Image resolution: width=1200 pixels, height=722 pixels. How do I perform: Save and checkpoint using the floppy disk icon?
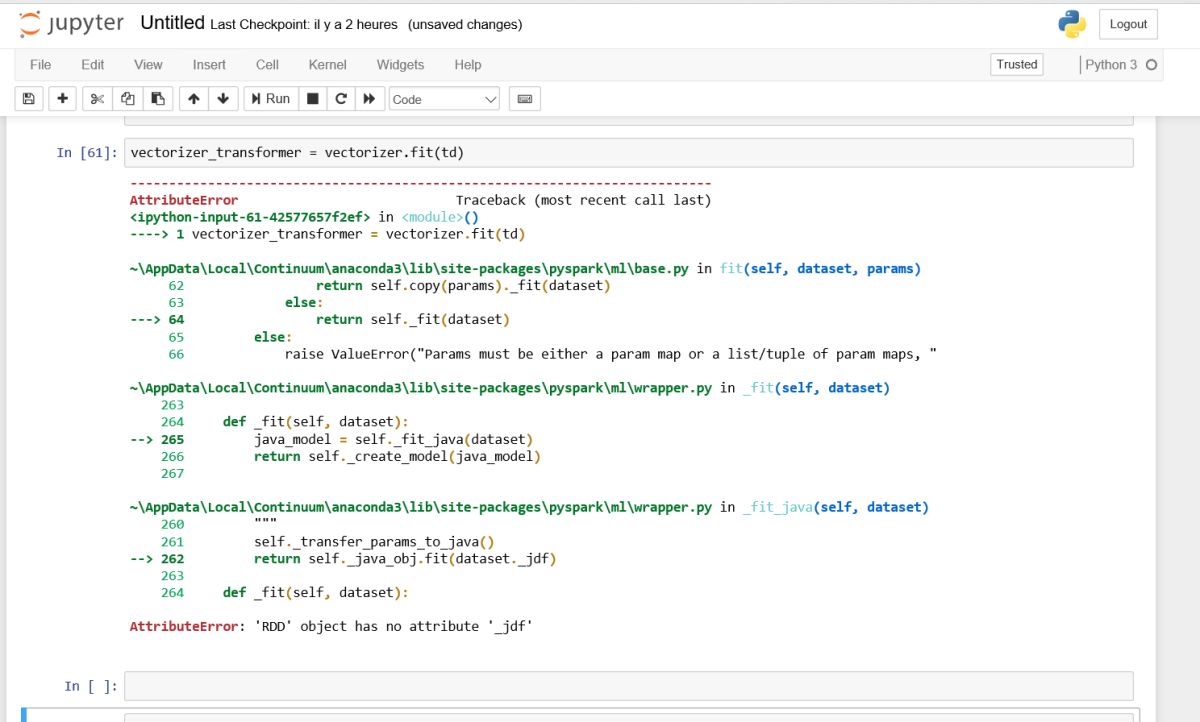point(28,99)
